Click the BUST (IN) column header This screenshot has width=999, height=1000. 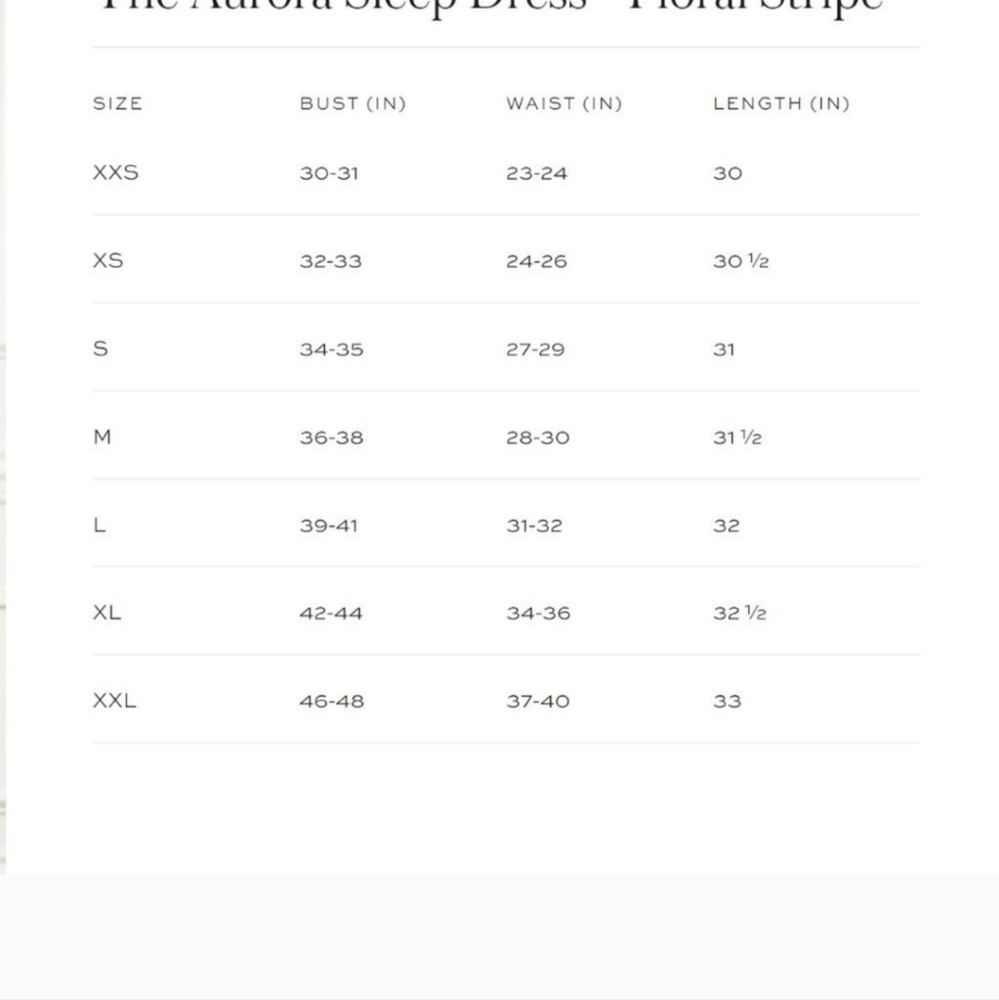[x=353, y=103]
